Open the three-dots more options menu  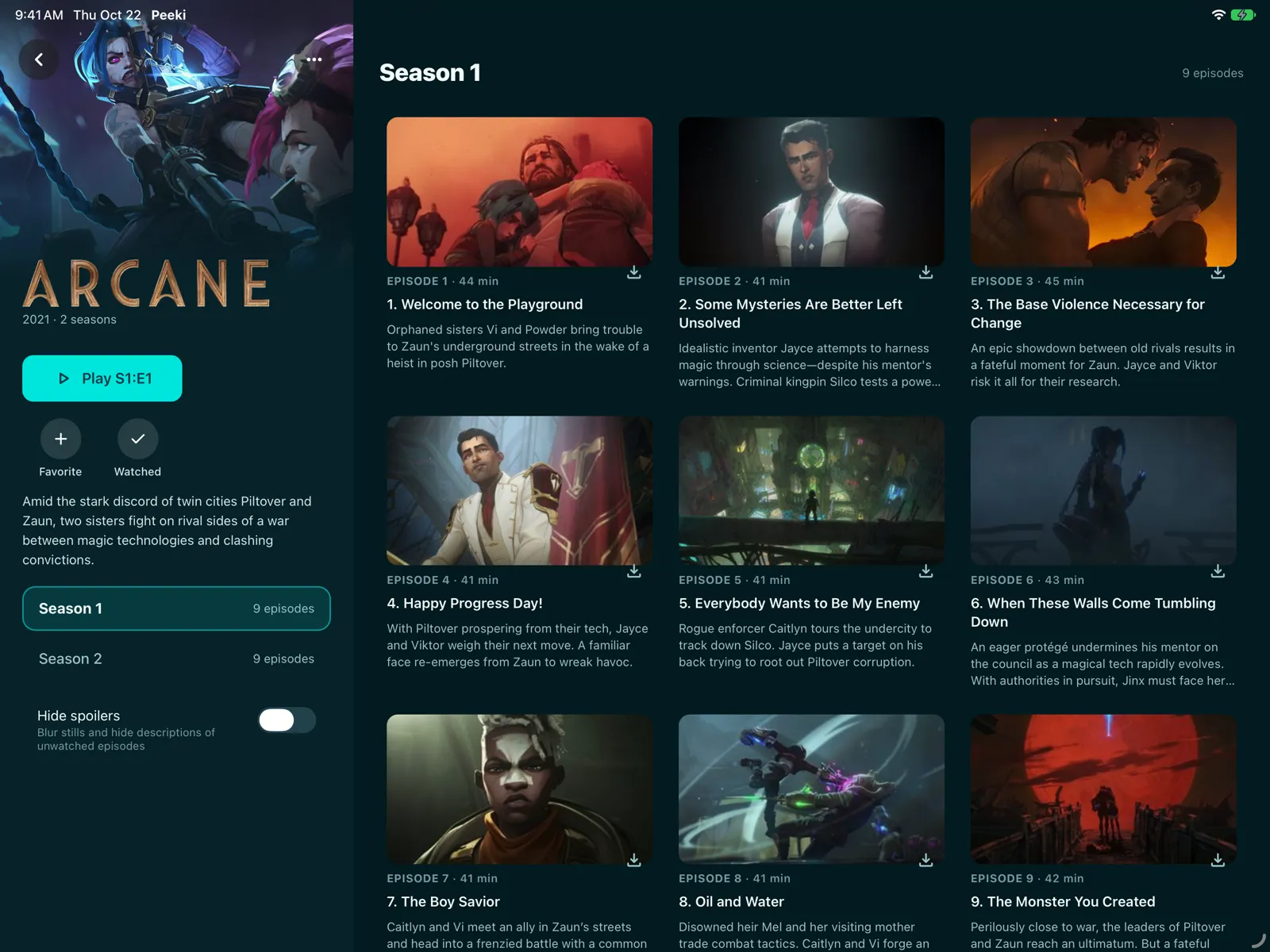(x=314, y=59)
